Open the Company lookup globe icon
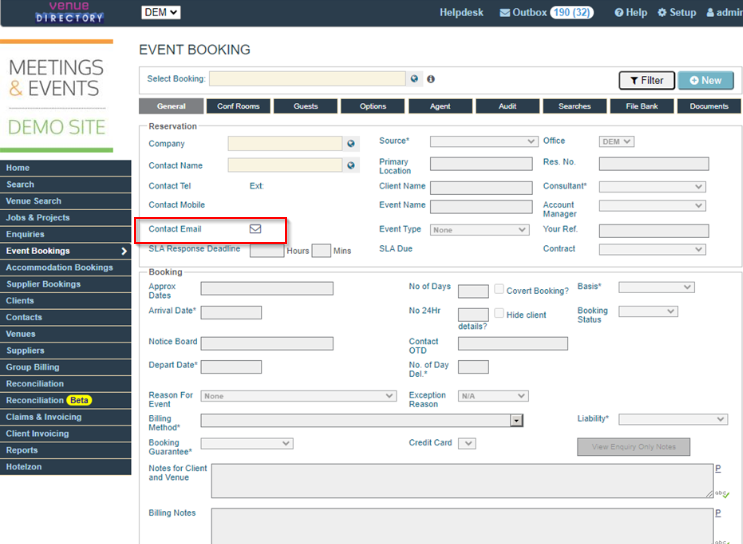Image resolution: width=743 pixels, height=544 pixels. (x=351, y=144)
